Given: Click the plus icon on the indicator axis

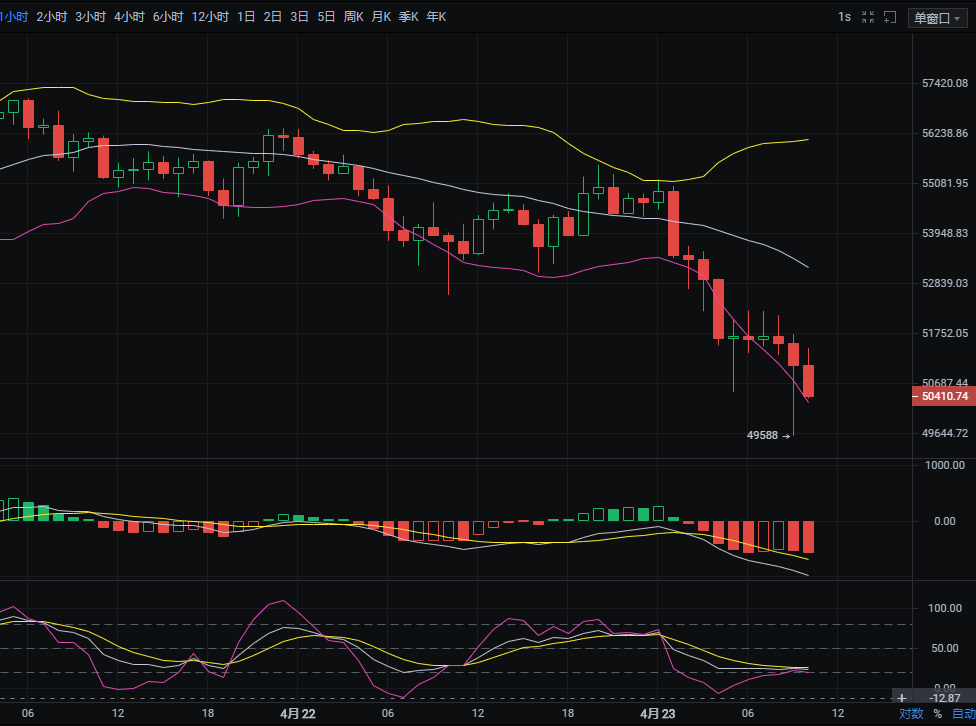Looking at the screenshot, I should tap(902, 698).
